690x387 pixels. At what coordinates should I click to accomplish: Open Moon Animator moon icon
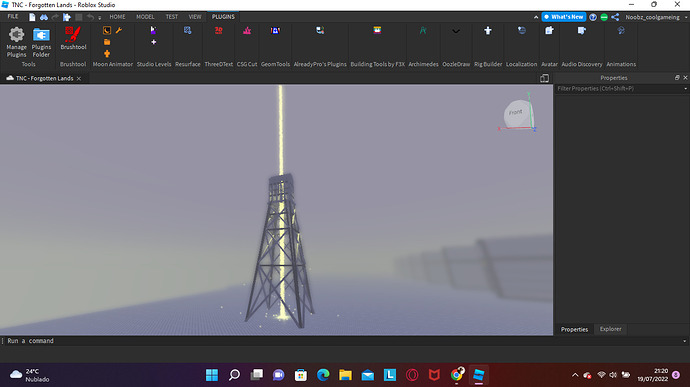pyautogui.click(x=107, y=30)
